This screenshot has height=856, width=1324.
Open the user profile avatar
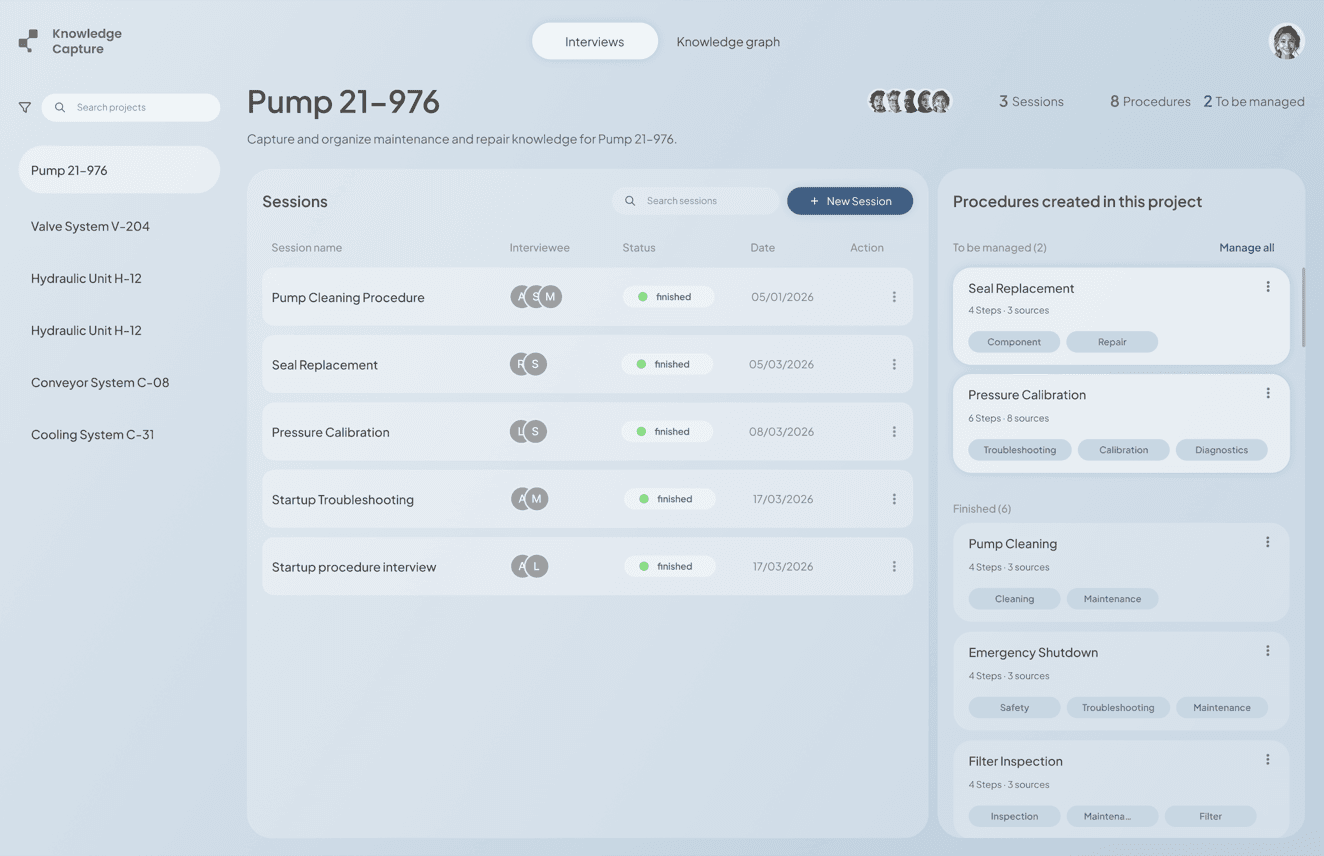pos(1286,41)
